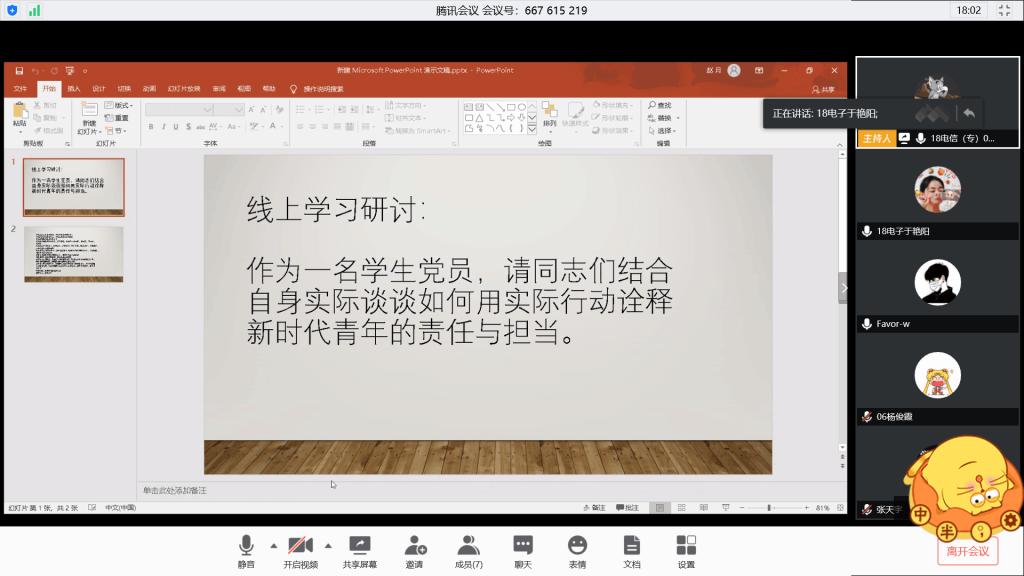Image resolution: width=1024 pixels, height=576 pixels.
Task: Click 查找 find button in ribbon
Action: point(660,105)
